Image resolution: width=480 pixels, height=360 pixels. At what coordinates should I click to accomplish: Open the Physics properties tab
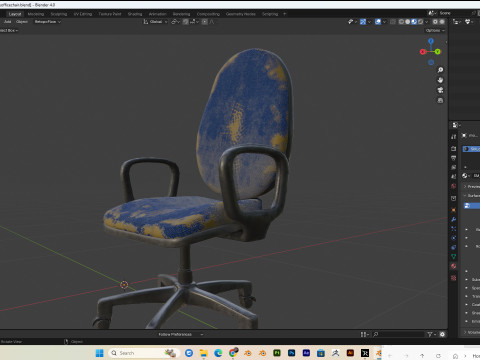coord(454,238)
